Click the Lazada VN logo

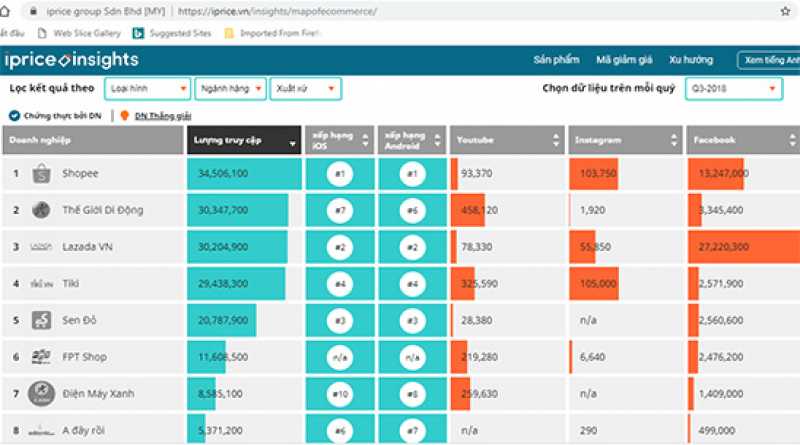41,247
